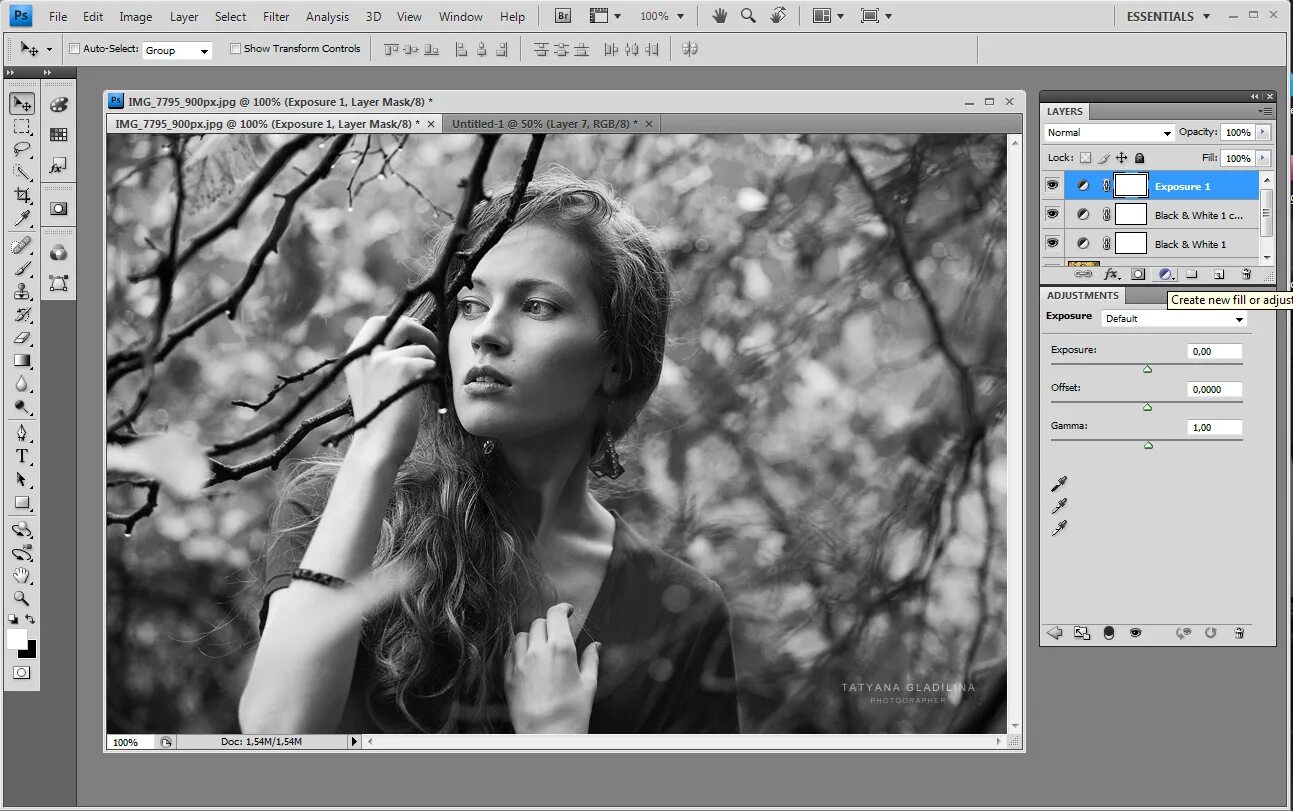Screen dimensions: 1293x811
Task: Choose the Eraser tool
Action: [22, 338]
